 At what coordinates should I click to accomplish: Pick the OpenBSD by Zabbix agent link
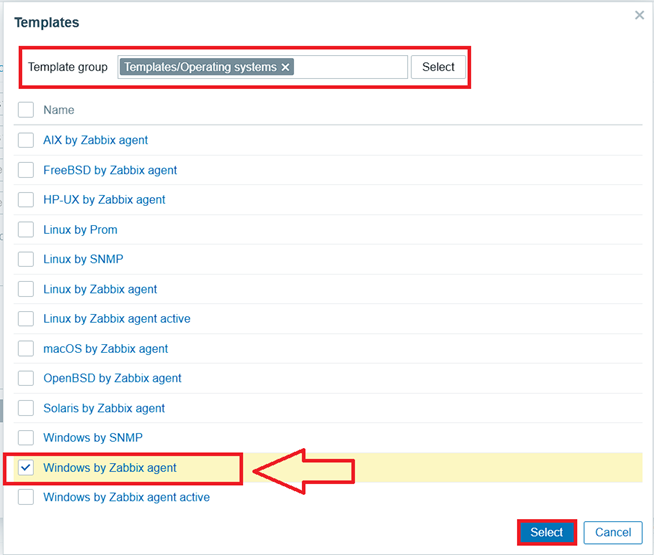112,378
